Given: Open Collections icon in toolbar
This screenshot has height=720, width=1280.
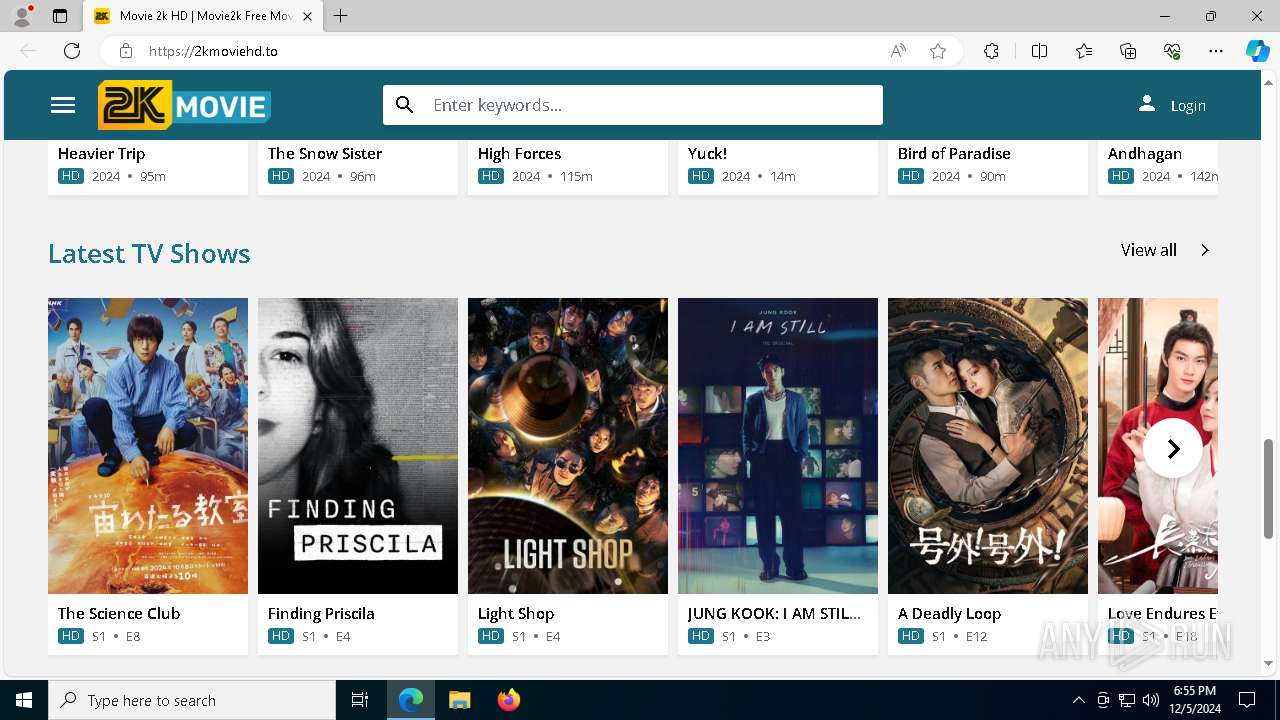Looking at the screenshot, I should pos(1128,51).
